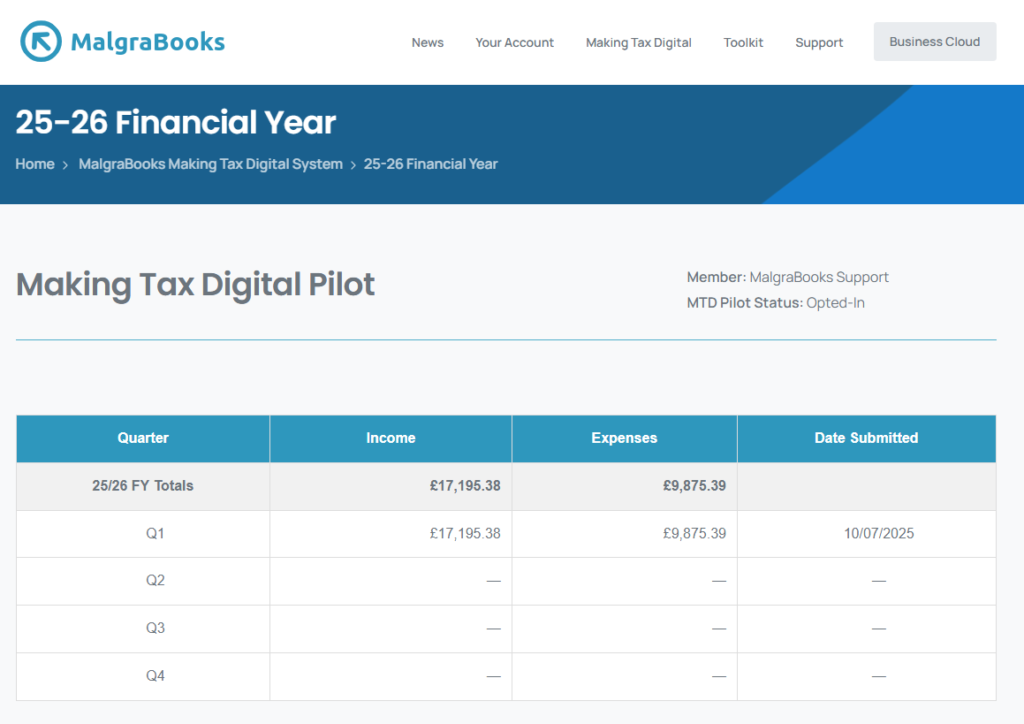This screenshot has width=1024, height=724.
Task: Click the Q1 submission date 10/07/2025
Action: 878,533
